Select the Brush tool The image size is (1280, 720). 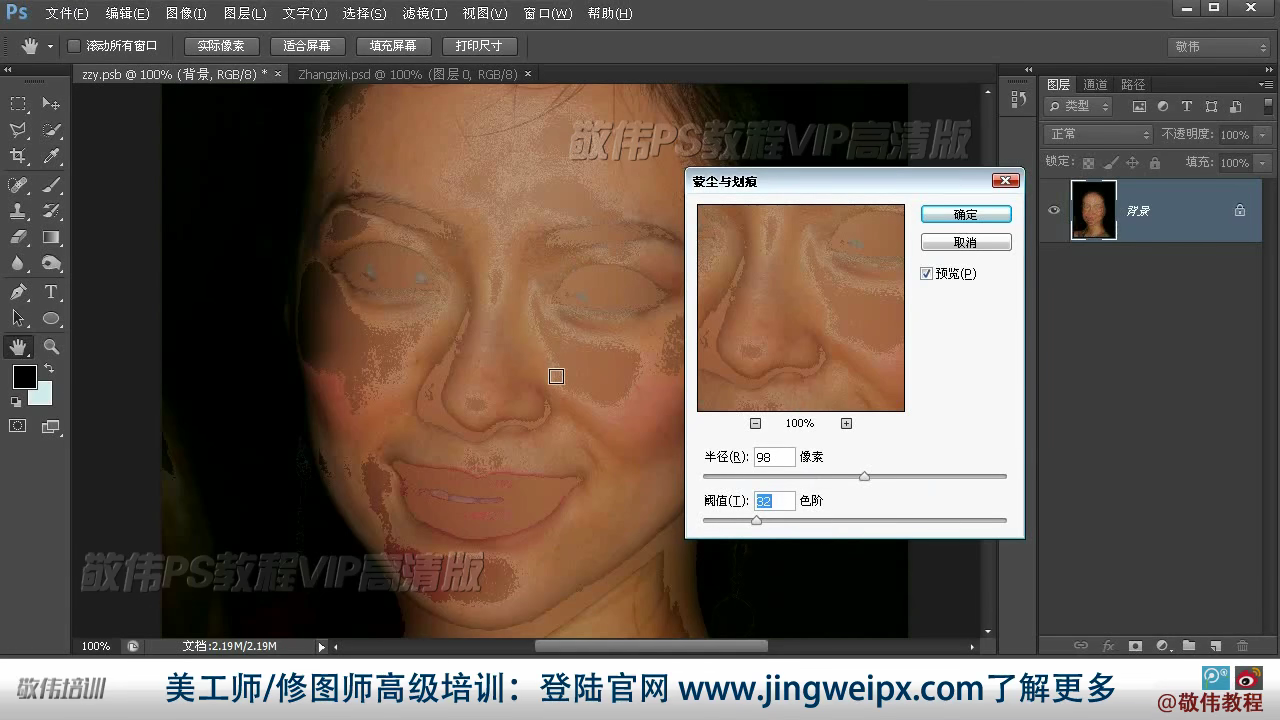(x=51, y=185)
